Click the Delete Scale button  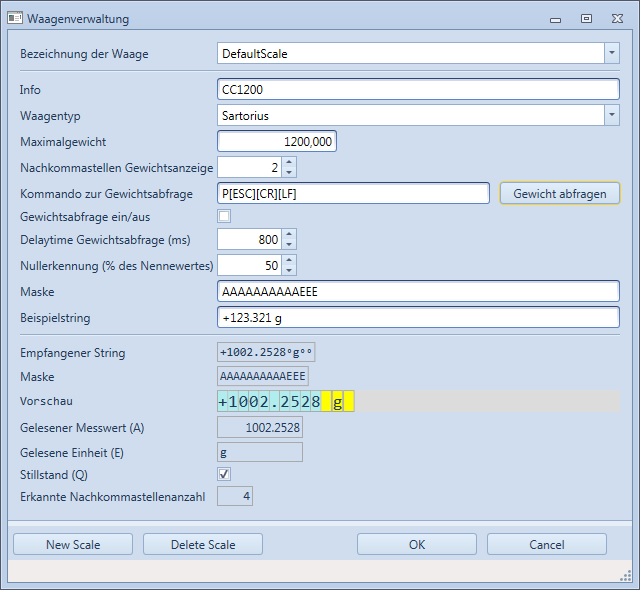pos(203,545)
